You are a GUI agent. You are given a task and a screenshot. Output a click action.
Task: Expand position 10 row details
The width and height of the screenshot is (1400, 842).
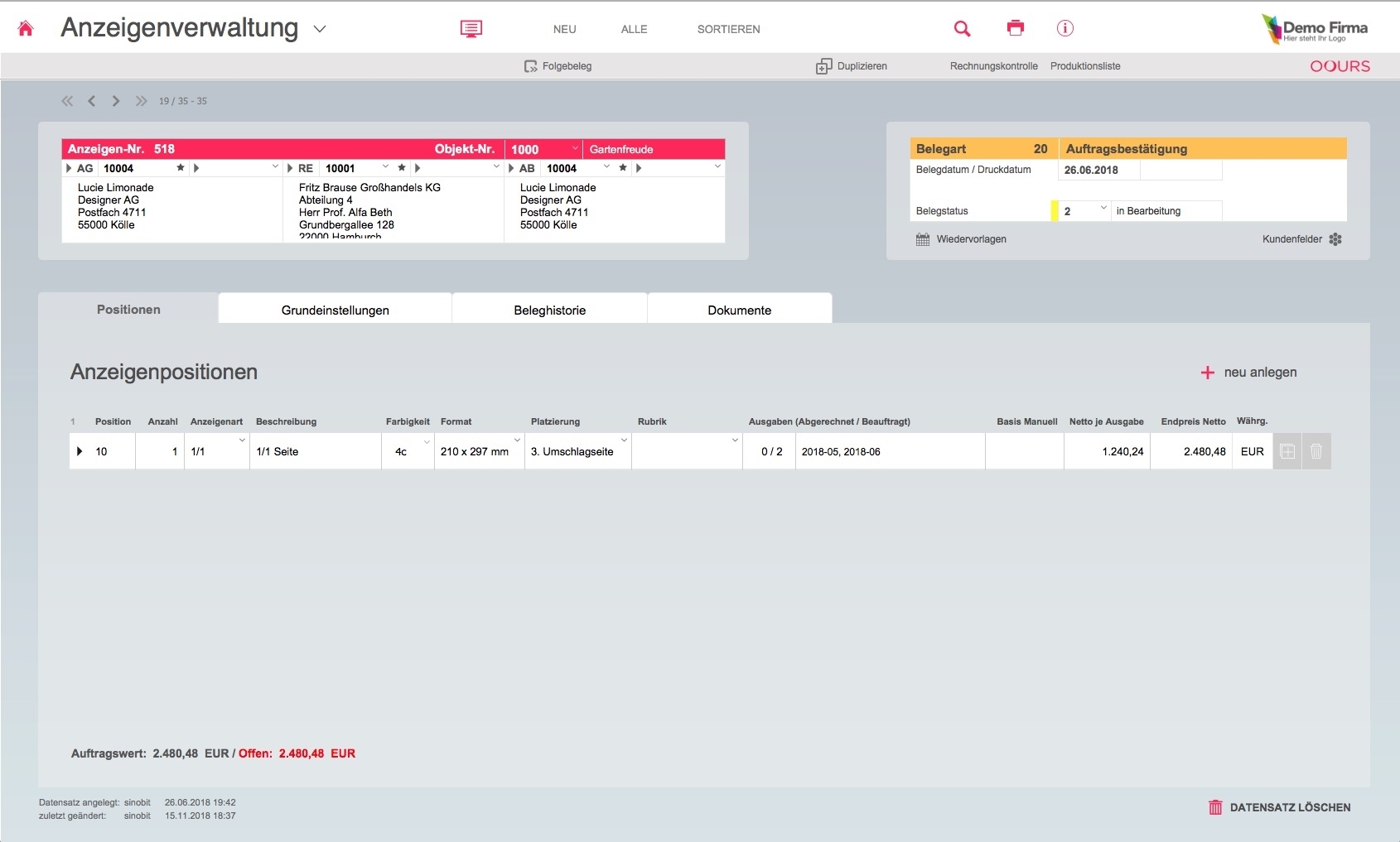[80, 451]
